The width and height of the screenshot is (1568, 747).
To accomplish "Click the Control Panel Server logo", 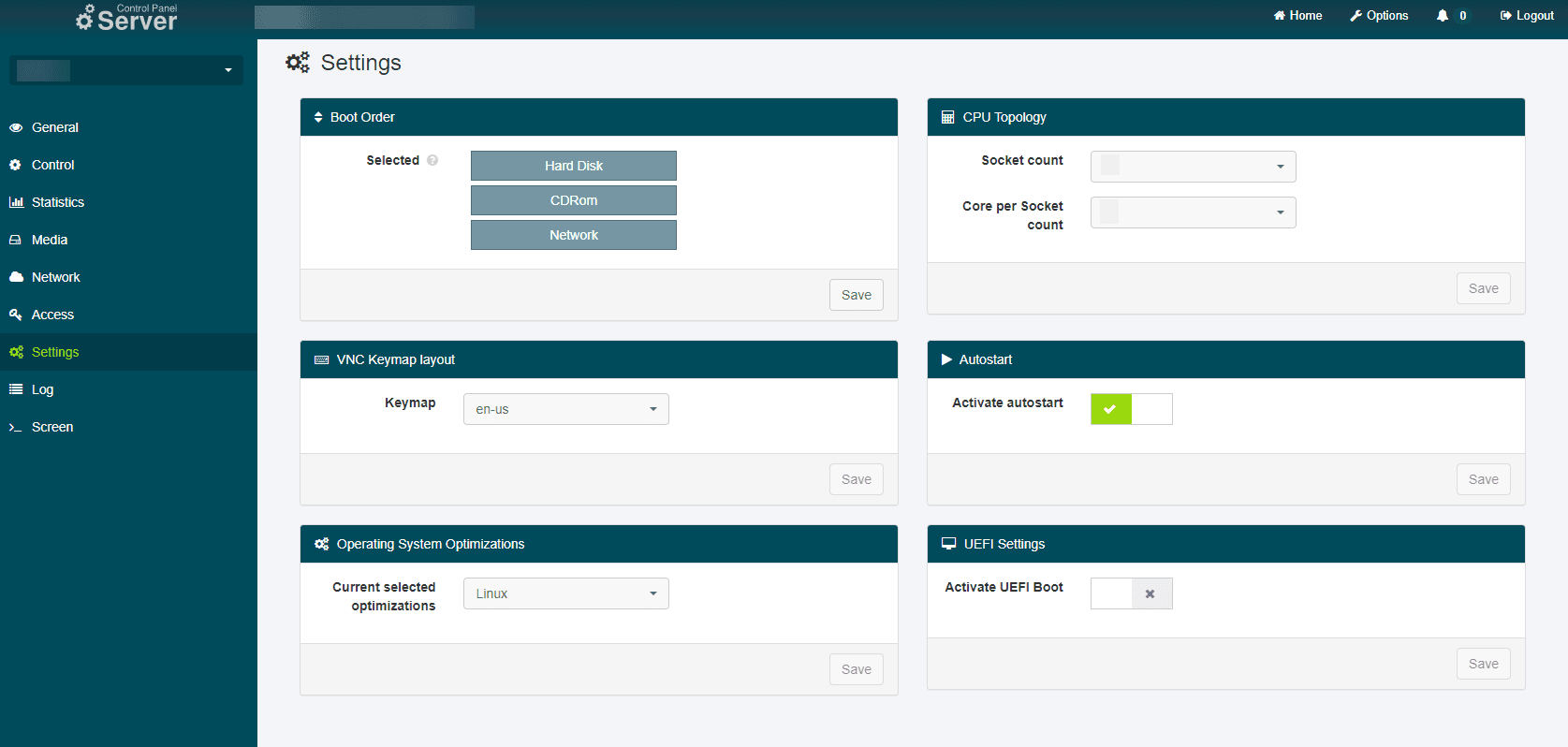I will pos(127,17).
